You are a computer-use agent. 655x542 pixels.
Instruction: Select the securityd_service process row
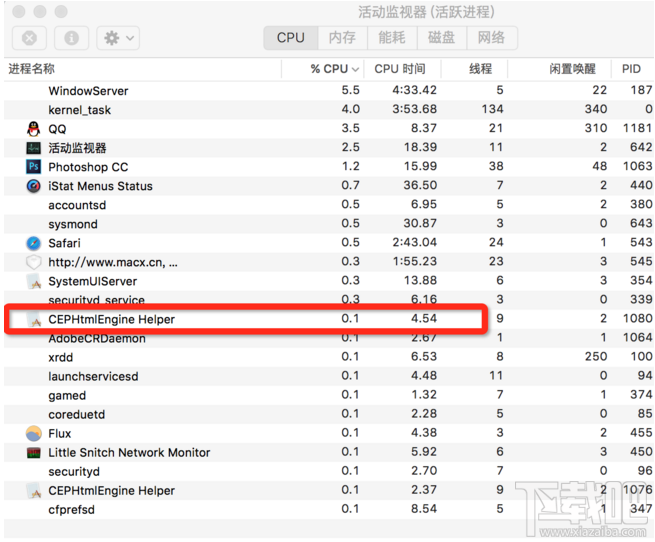328,300
